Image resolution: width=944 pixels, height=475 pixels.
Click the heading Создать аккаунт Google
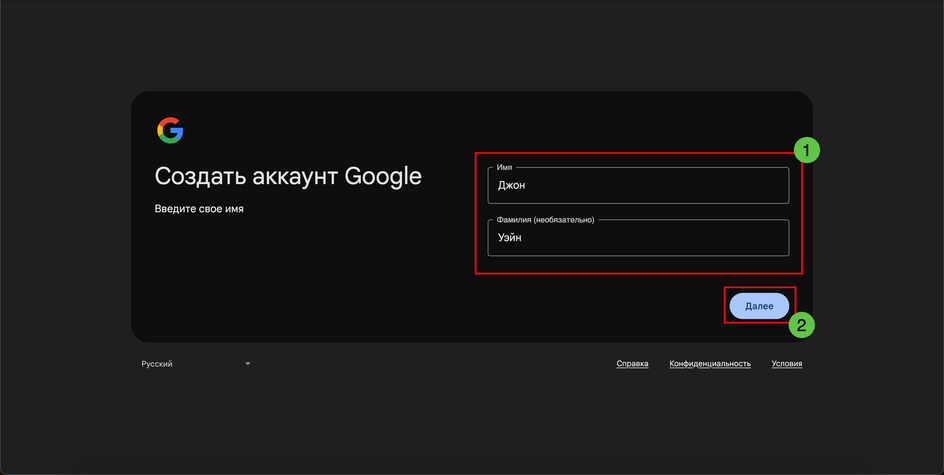pos(288,176)
